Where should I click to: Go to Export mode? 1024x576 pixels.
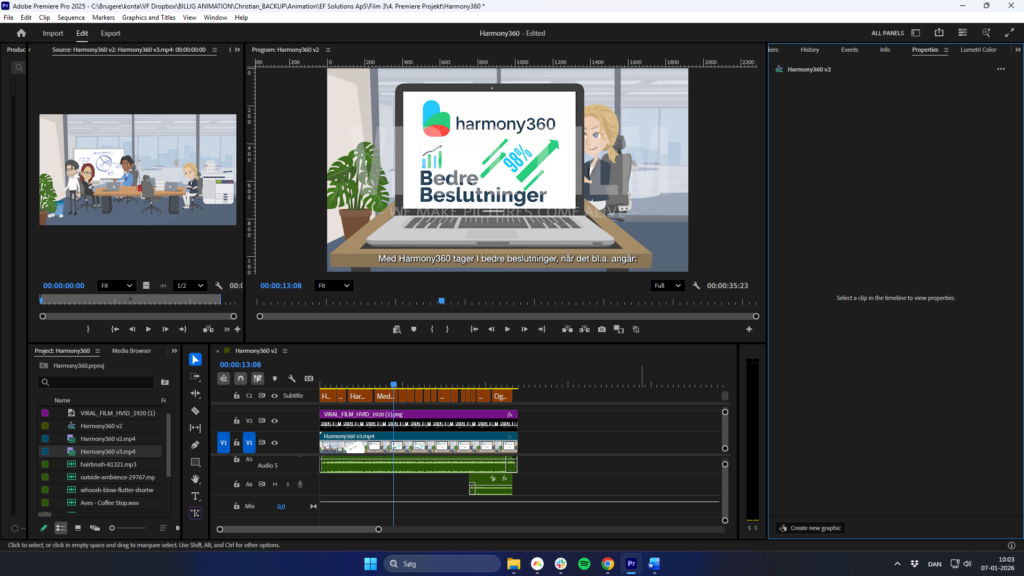pos(110,33)
